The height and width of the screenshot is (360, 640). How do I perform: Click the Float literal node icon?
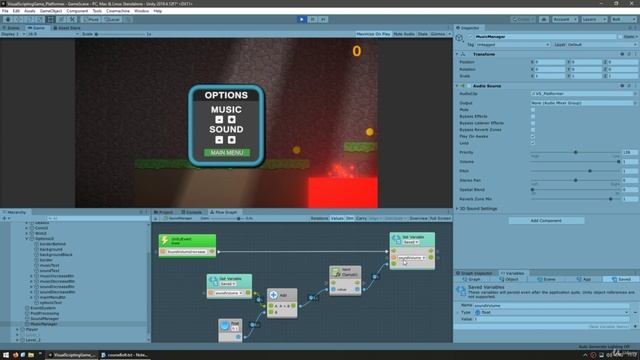(x=224, y=326)
